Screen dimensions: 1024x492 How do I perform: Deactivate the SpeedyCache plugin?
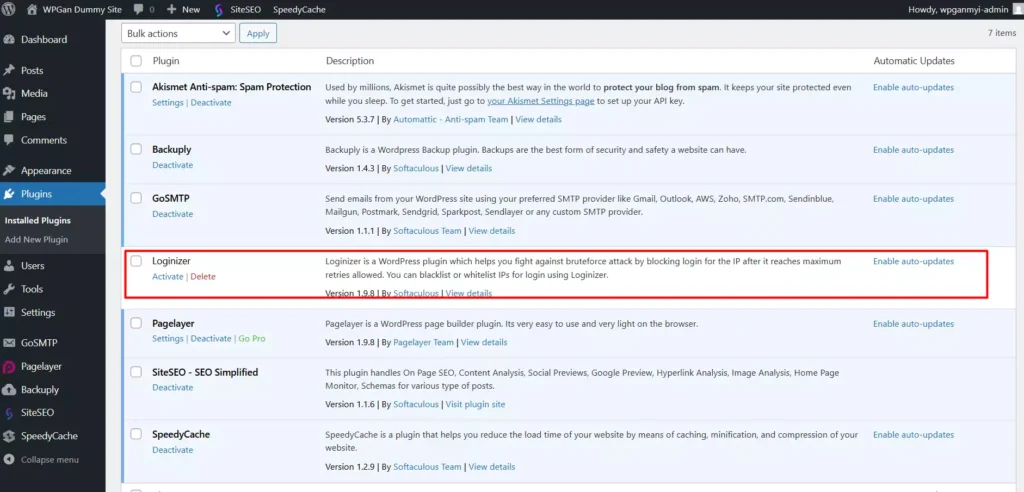pos(172,450)
